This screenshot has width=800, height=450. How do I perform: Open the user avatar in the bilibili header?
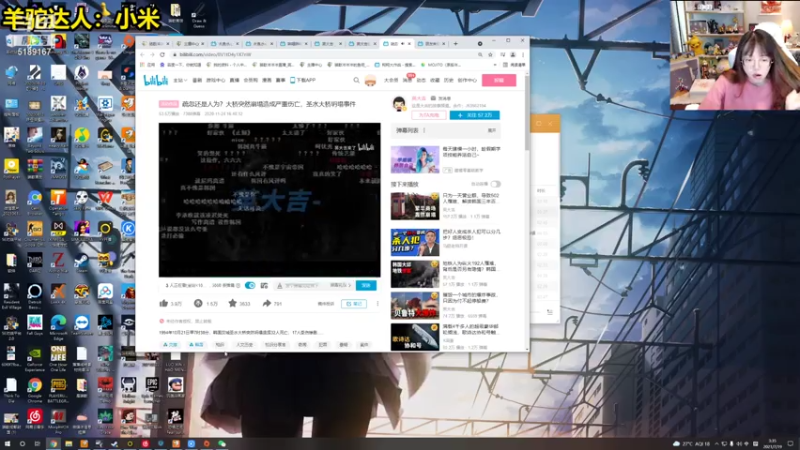[x=370, y=80]
